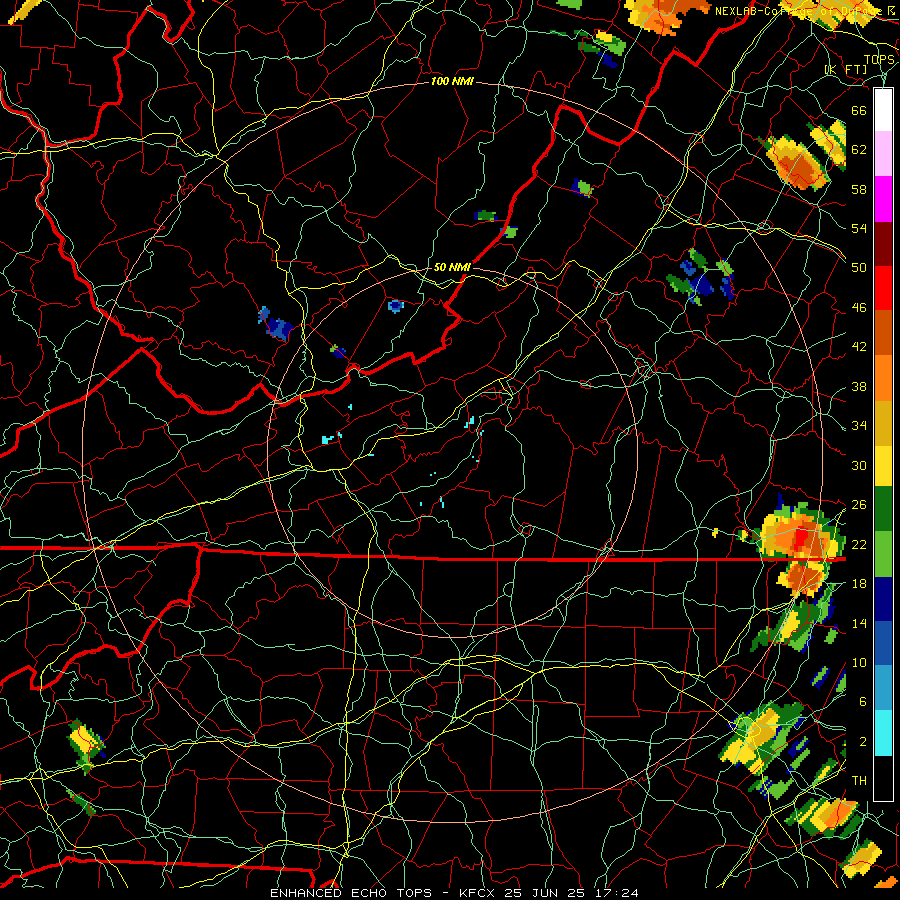Viewport: 900px width, 900px height.
Task: Click the bright yellow legend swatch
Action: pos(883,466)
